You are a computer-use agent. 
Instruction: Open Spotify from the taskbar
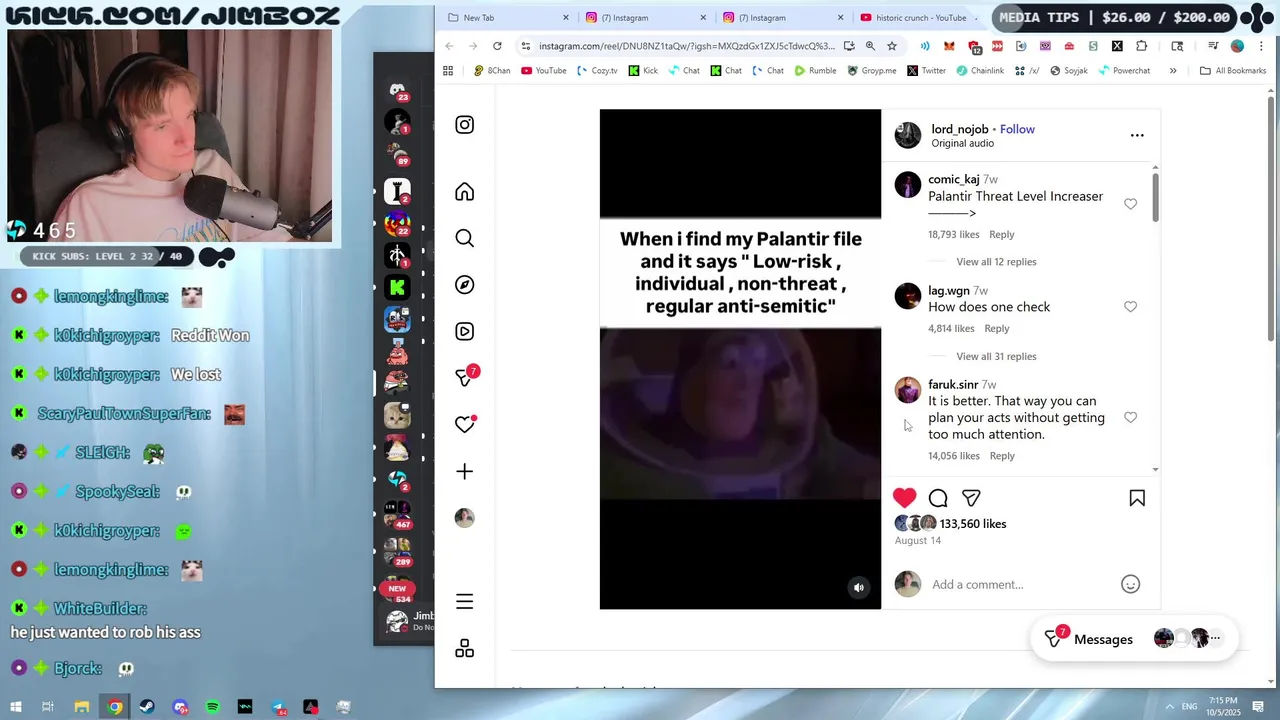click(213, 707)
